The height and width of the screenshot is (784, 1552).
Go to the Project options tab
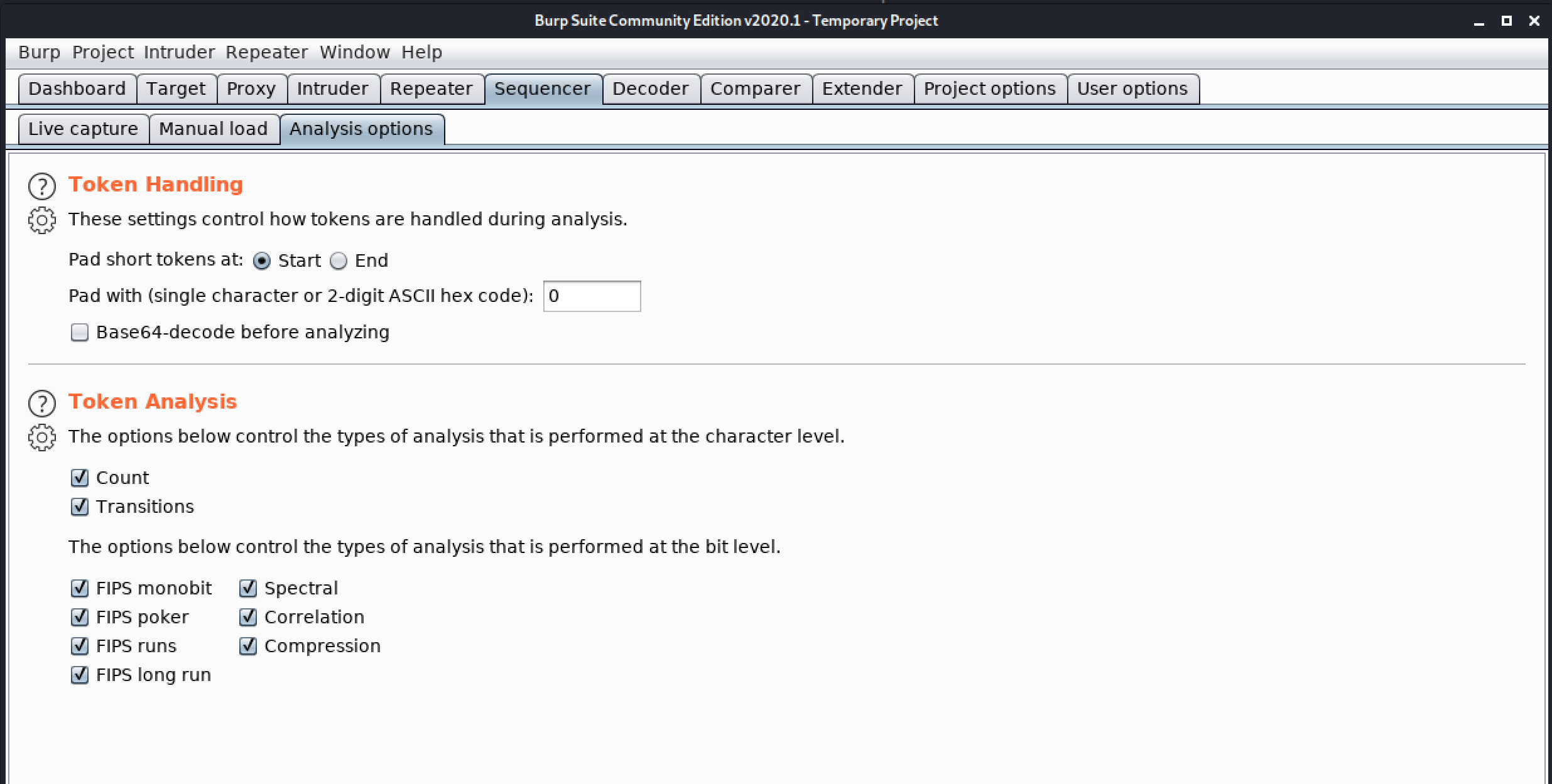(990, 89)
